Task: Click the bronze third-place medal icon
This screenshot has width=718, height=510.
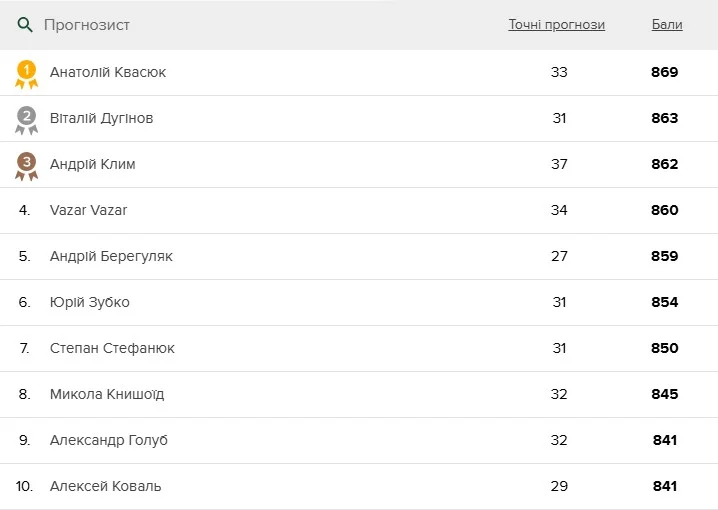Action: [x=27, y=165]
